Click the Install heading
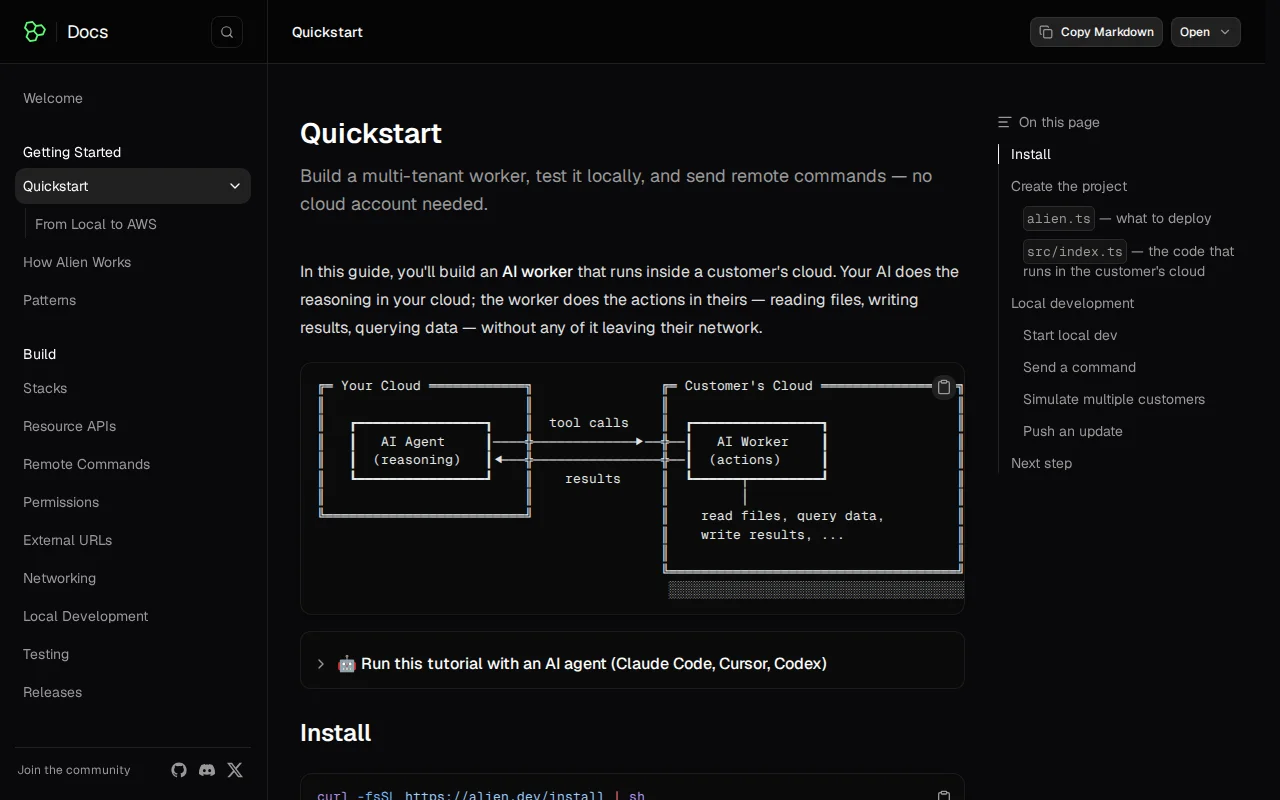The width and height of the screenshot is (1280, 800). tap(335, 733)
